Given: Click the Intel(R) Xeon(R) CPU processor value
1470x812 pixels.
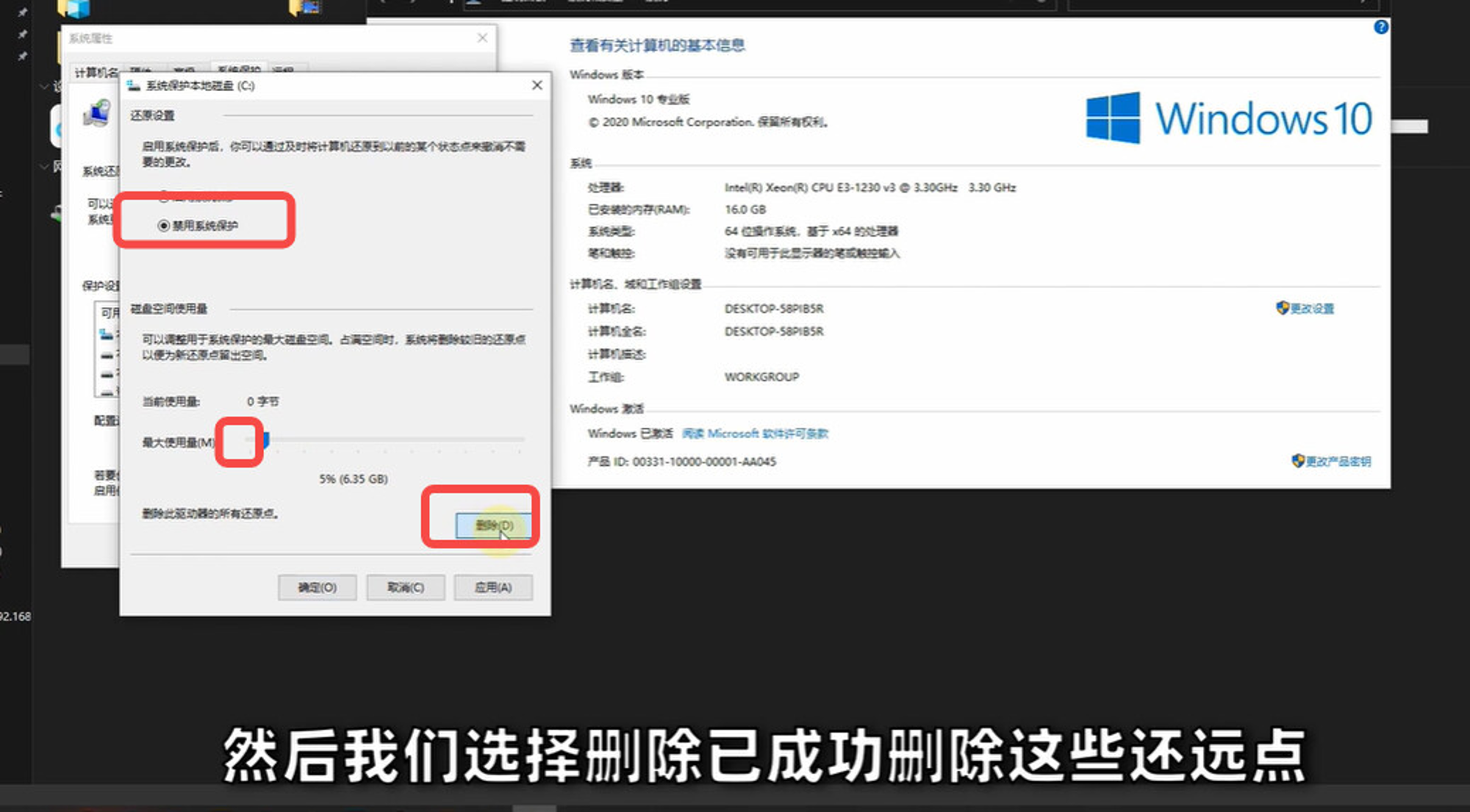Looking at the screenshot, I should [870, 187].
